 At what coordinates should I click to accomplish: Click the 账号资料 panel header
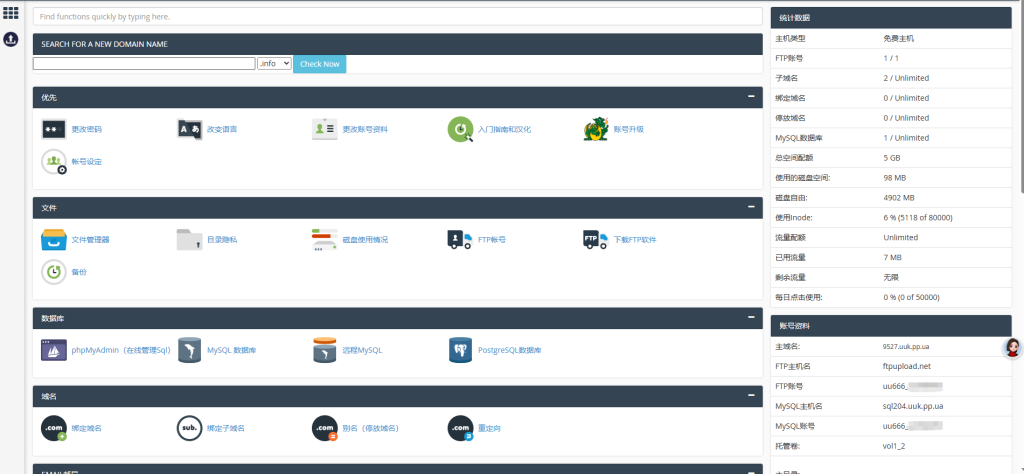point(891,325)
